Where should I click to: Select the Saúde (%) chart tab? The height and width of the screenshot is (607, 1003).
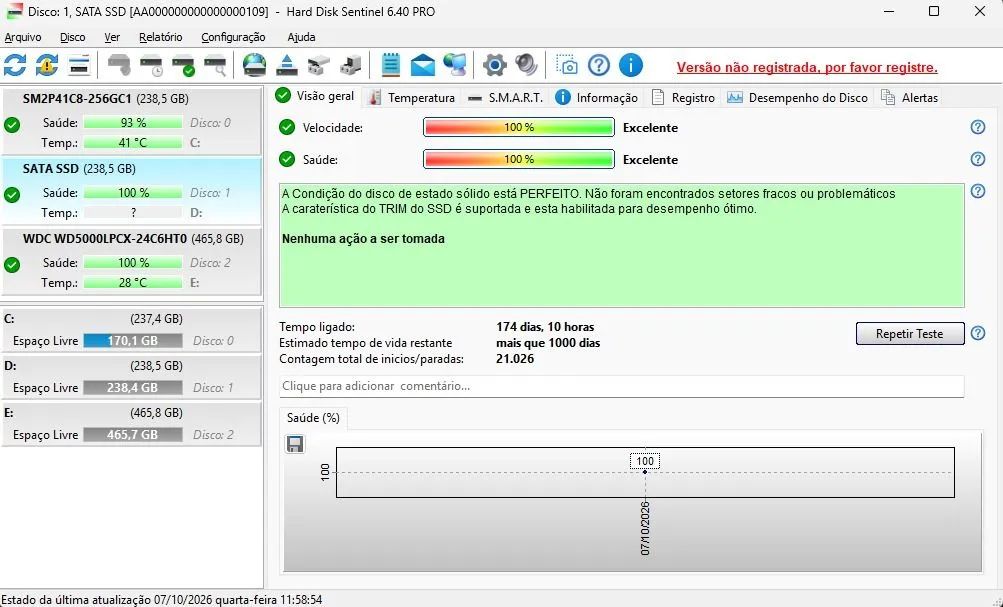(313, 418)
